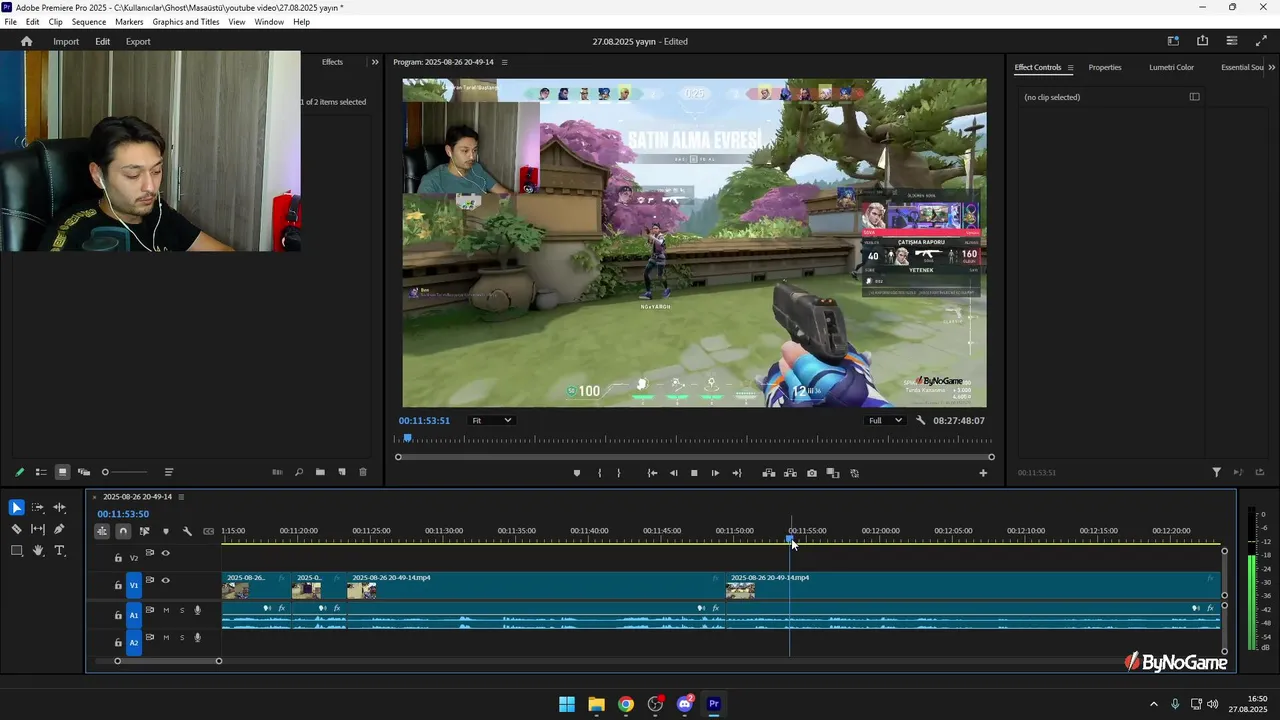This screenshot has width=1280, height=720.
Task: Select the Selection tool arrow
Action: point(16,508)
